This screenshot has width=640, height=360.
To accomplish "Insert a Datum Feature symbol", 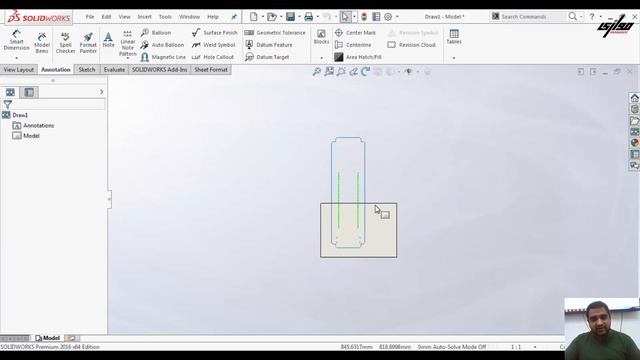I will [x=268, y=45].
